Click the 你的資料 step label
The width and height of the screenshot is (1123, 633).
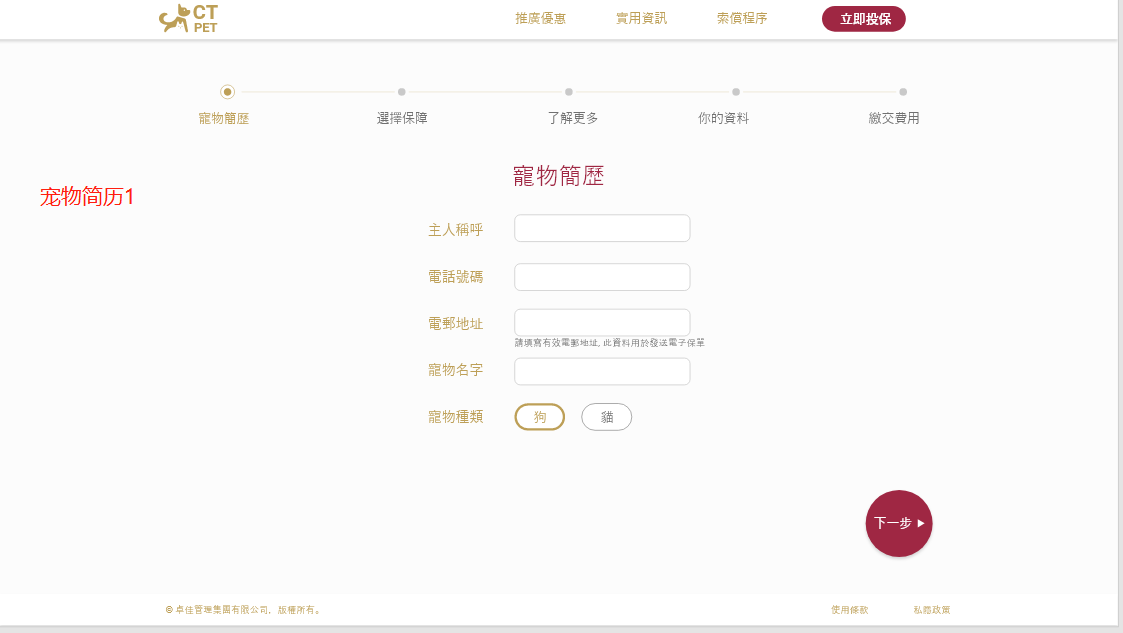click(x=723, y=118)
